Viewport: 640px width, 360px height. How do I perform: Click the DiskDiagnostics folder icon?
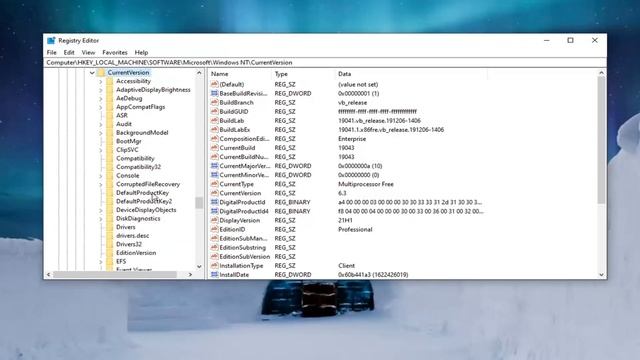pos(109,218)
